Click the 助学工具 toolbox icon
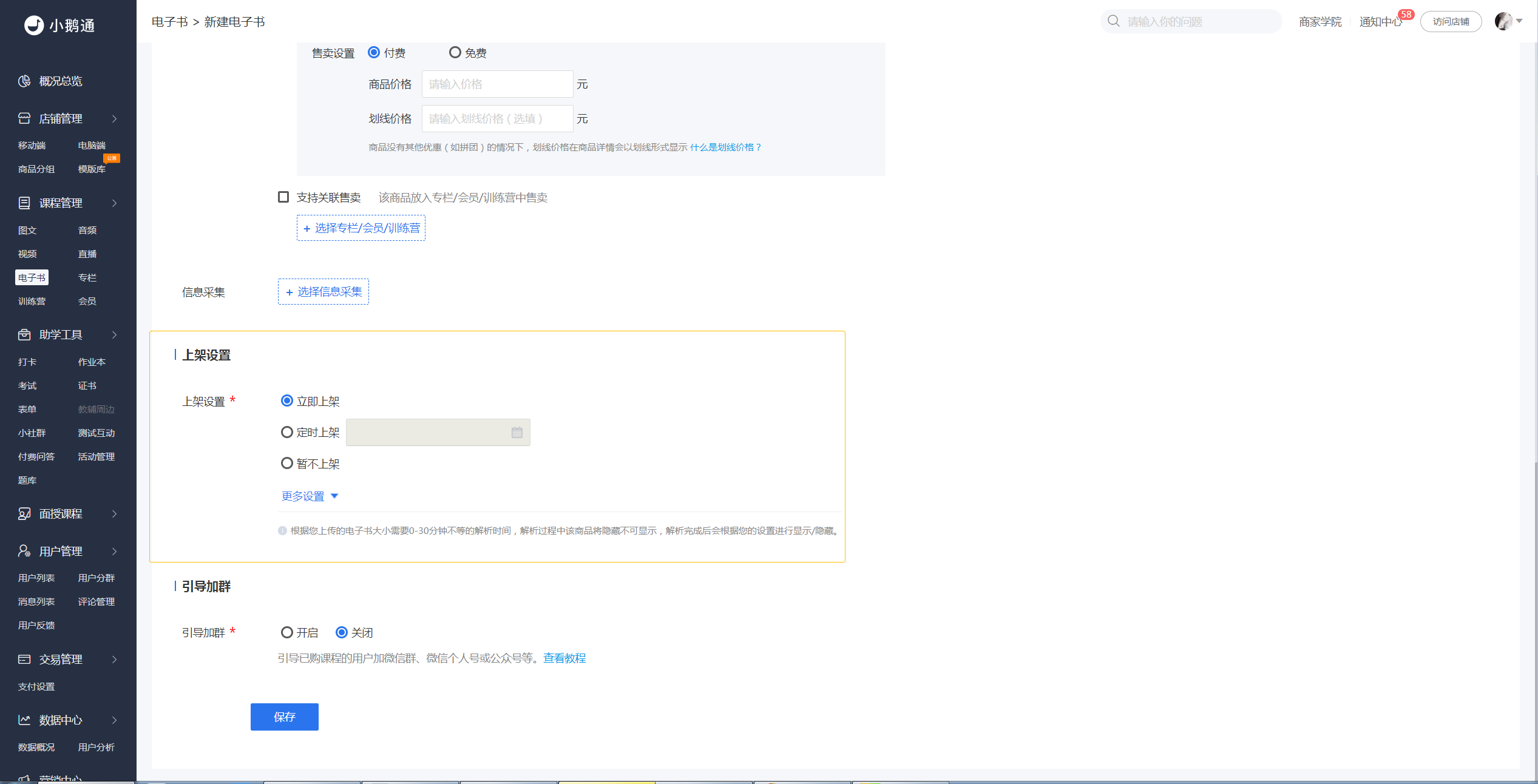 coord(24,334)
